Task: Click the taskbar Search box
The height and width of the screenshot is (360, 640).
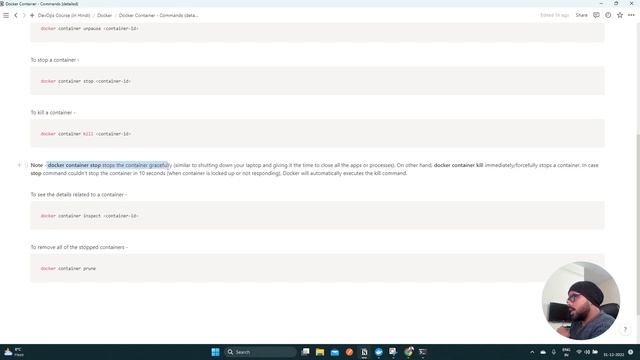Action: coord(260,352)
